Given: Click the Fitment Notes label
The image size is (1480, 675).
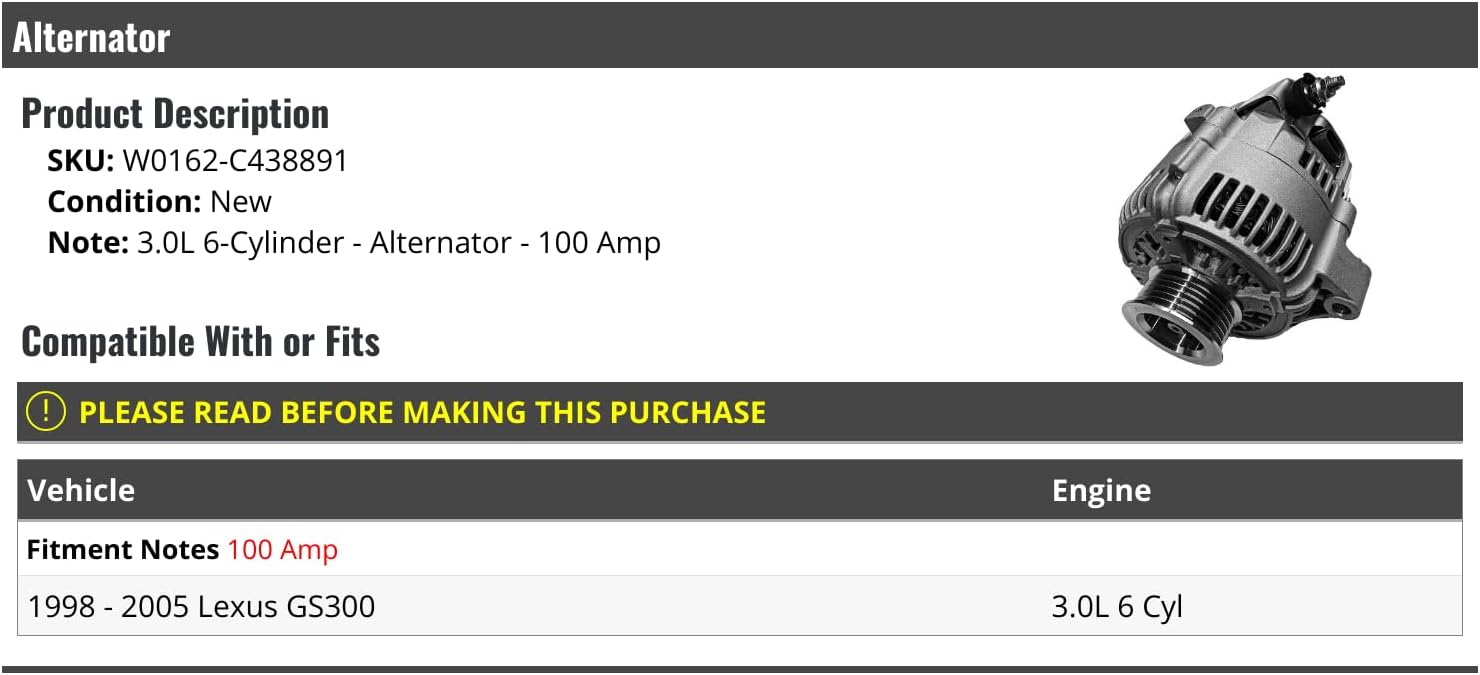Looking at the screenshot, I should [x=122, y=549].
